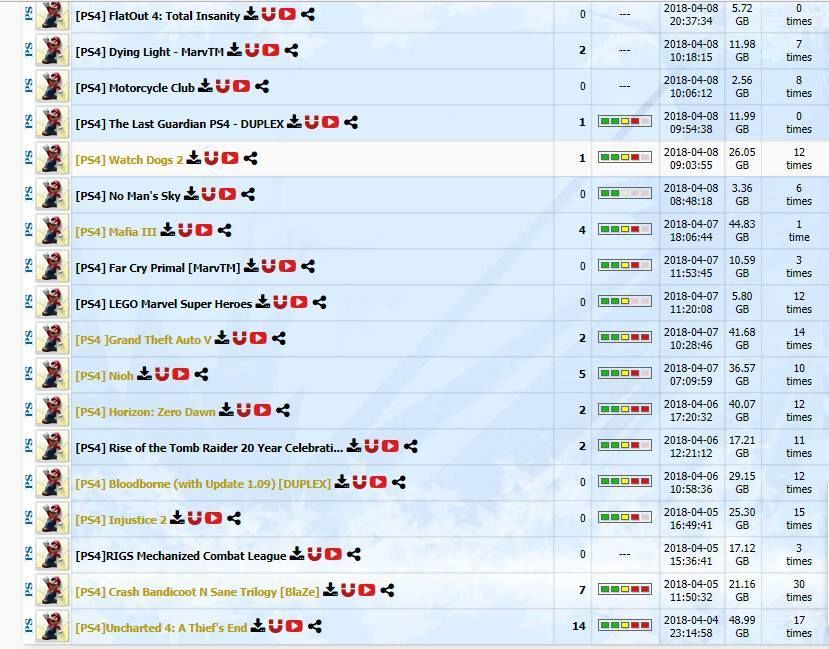This screenshot has height=649, width=829.
Task: Share The Last Guardian PS4 - DUPLEX
Action: pyautogui.click(x=351, y=122)
